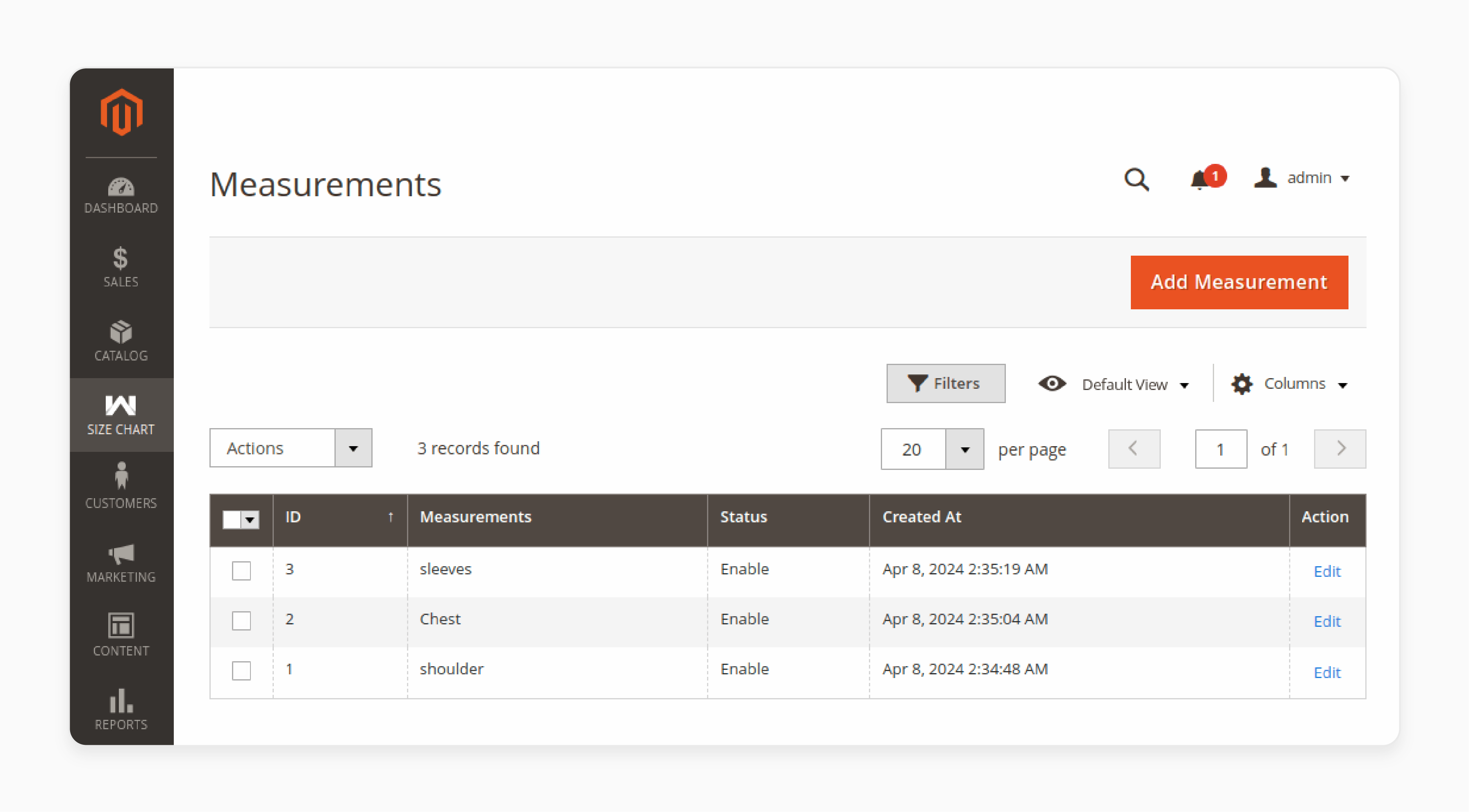This screenshot has width=1469, height=812.
Task: Open the Actions dropdown
Action: 291,448
